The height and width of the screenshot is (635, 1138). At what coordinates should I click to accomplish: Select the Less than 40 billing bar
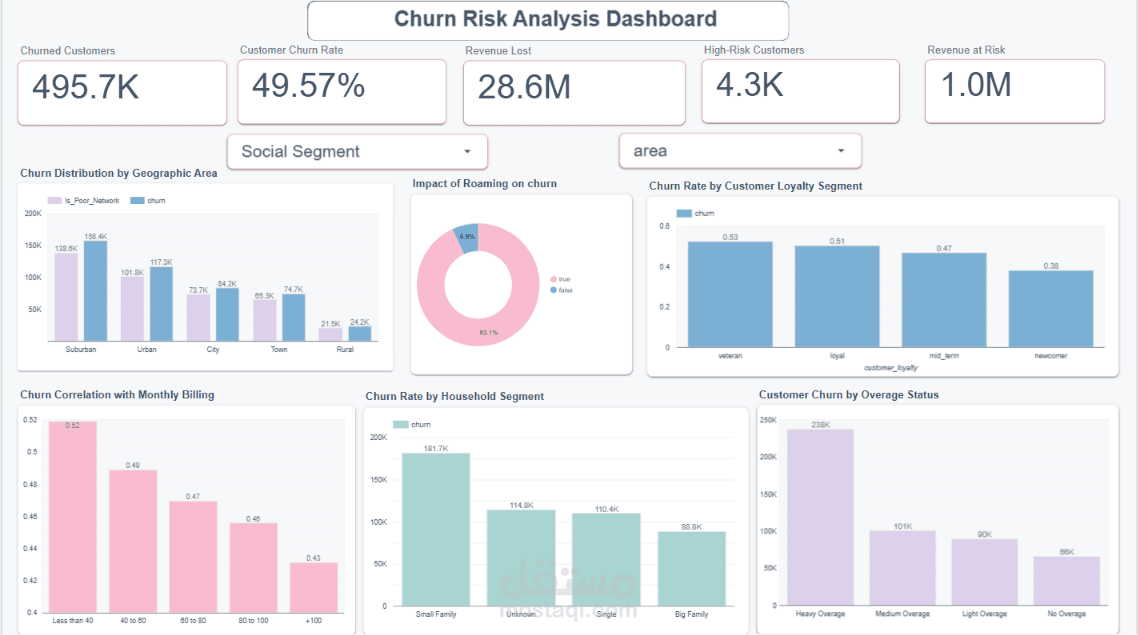pos(73,517)
